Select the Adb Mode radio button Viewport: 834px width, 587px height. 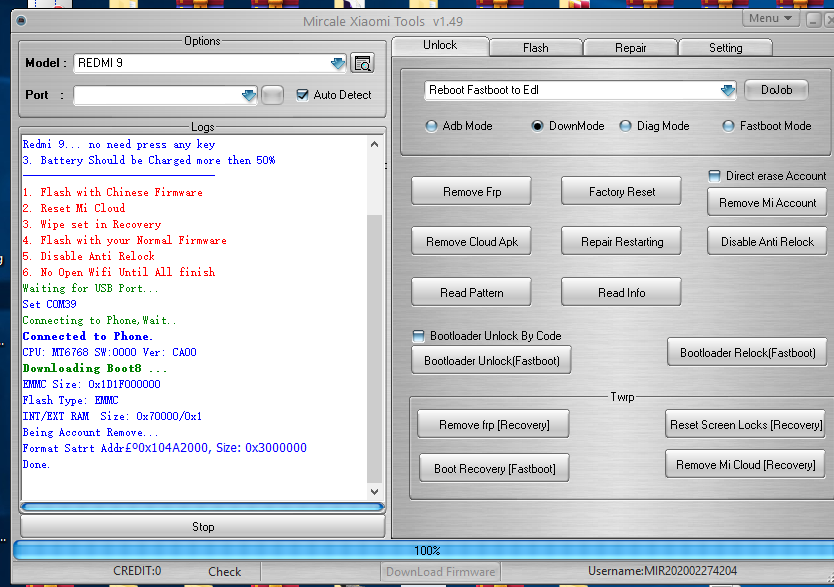click(x=431, y=126)
